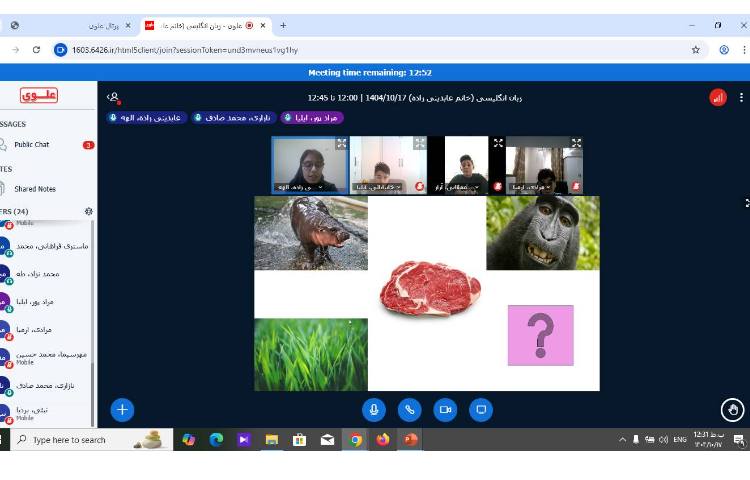Image resolution: width=750 pixels, height=480 pixels.
Task: Toggle the users list panel icon
Action: pyautogui.click(x=114, y=98)
